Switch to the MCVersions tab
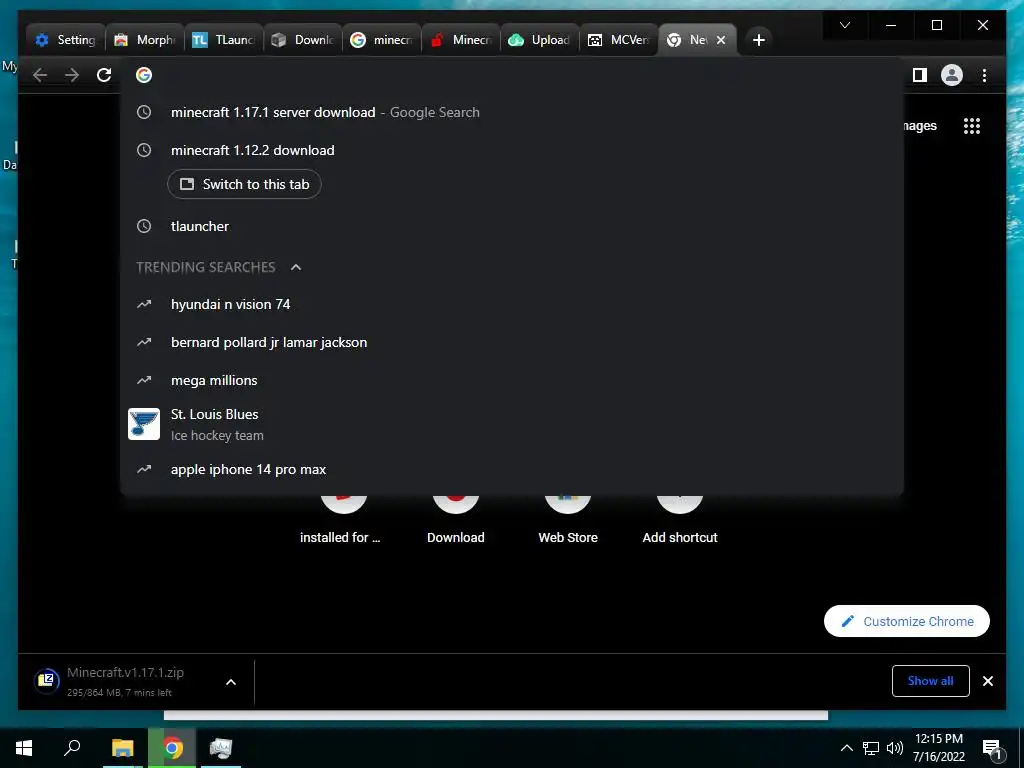This screenshot has width=1024, height=768. pyautogui.click(x=619, y=40)
